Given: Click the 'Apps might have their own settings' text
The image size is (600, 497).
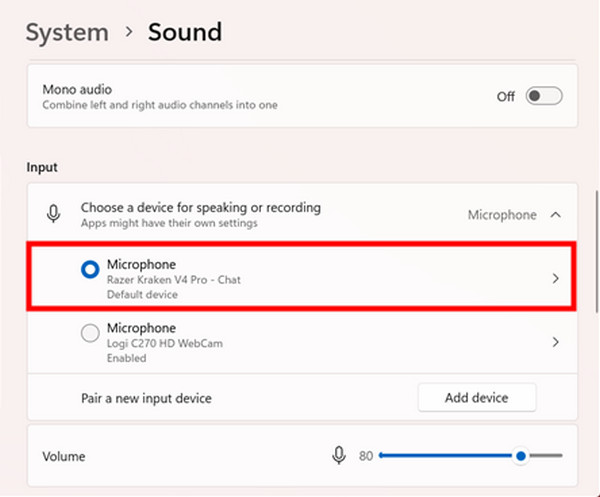Looking at the screenshot, I should pyautogui.click(x=169, y=223).
